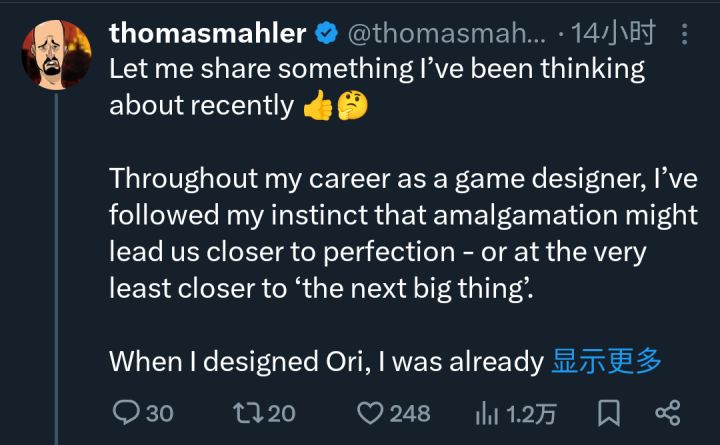Click the thumbs up emoji in tweet
Screen dimensions: 720x445
316,106
